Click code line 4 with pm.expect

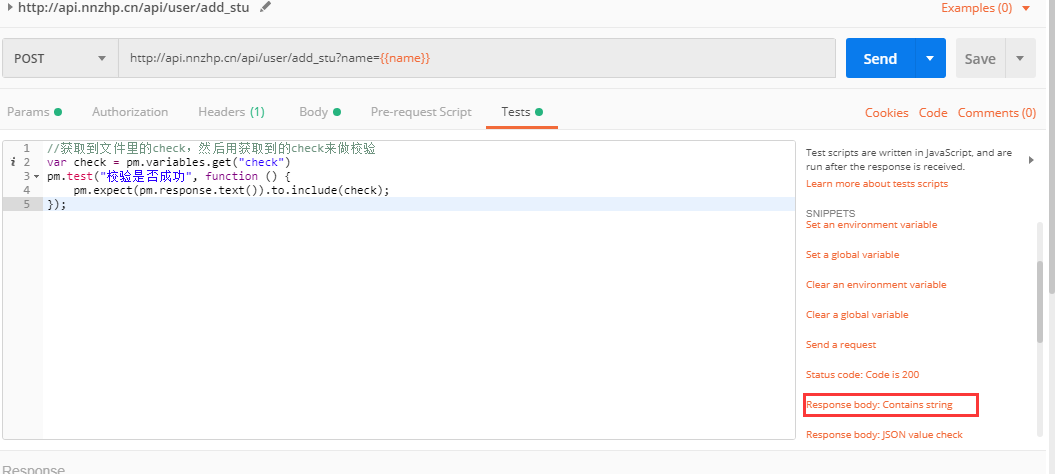[231, 190]
